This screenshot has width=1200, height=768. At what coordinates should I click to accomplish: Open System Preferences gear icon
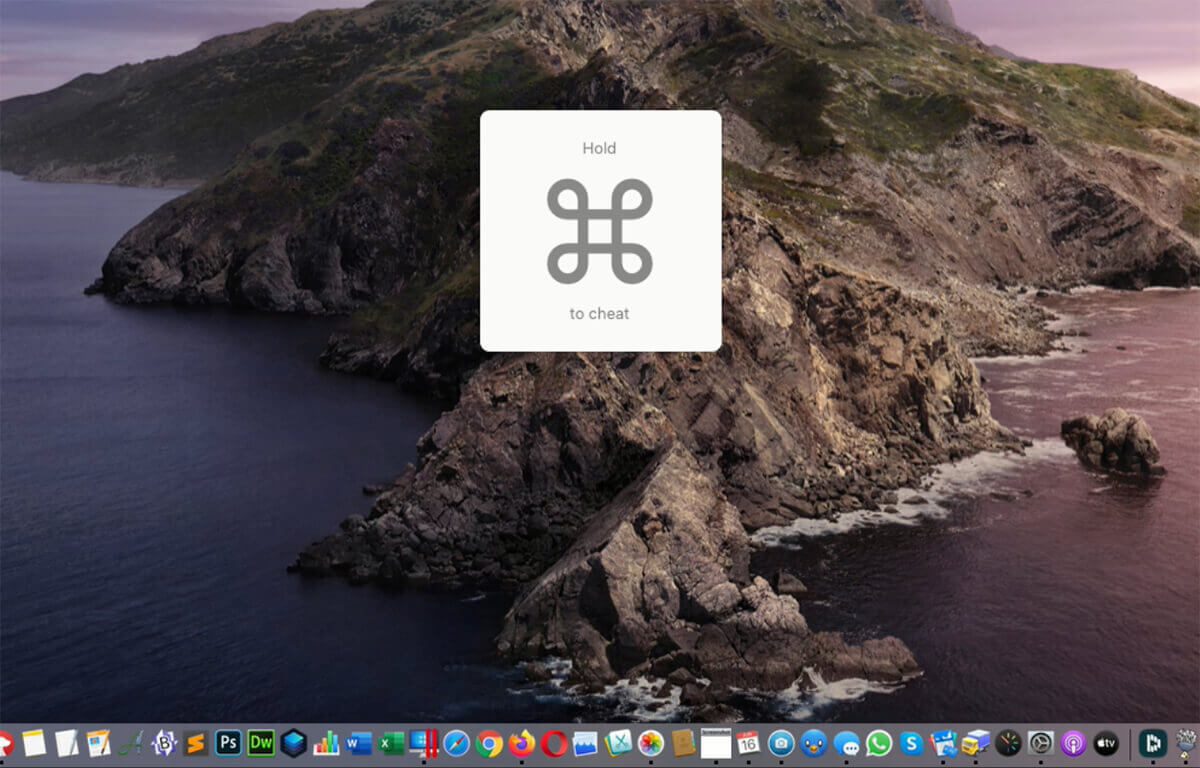coord(1041,743)
